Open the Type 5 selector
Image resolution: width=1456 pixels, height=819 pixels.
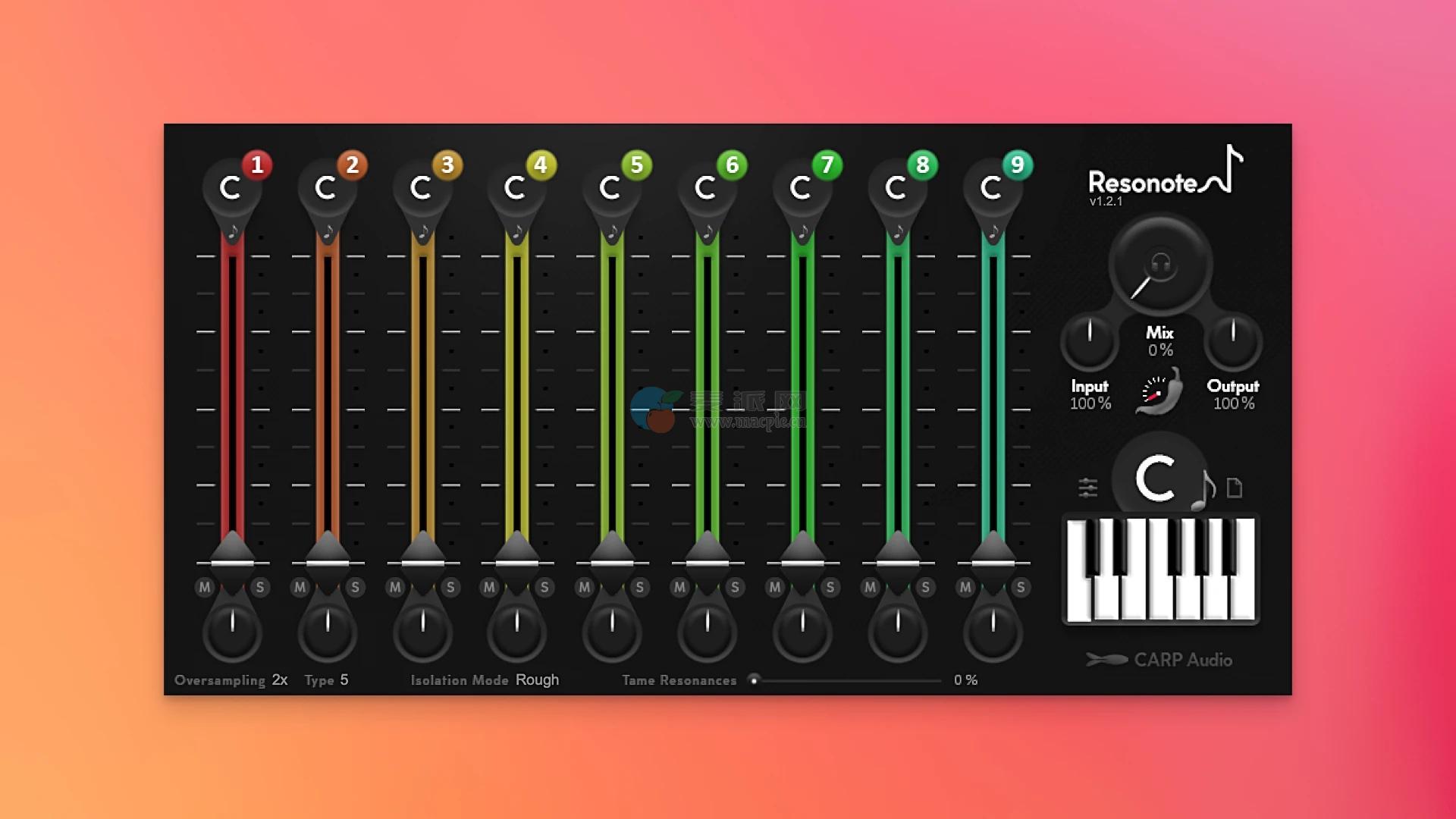[344, 680]
